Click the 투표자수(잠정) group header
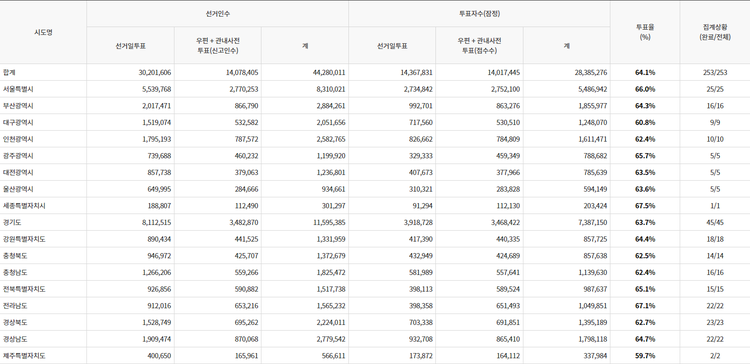Screen dimensions: 750x364 tap(479, 14)
